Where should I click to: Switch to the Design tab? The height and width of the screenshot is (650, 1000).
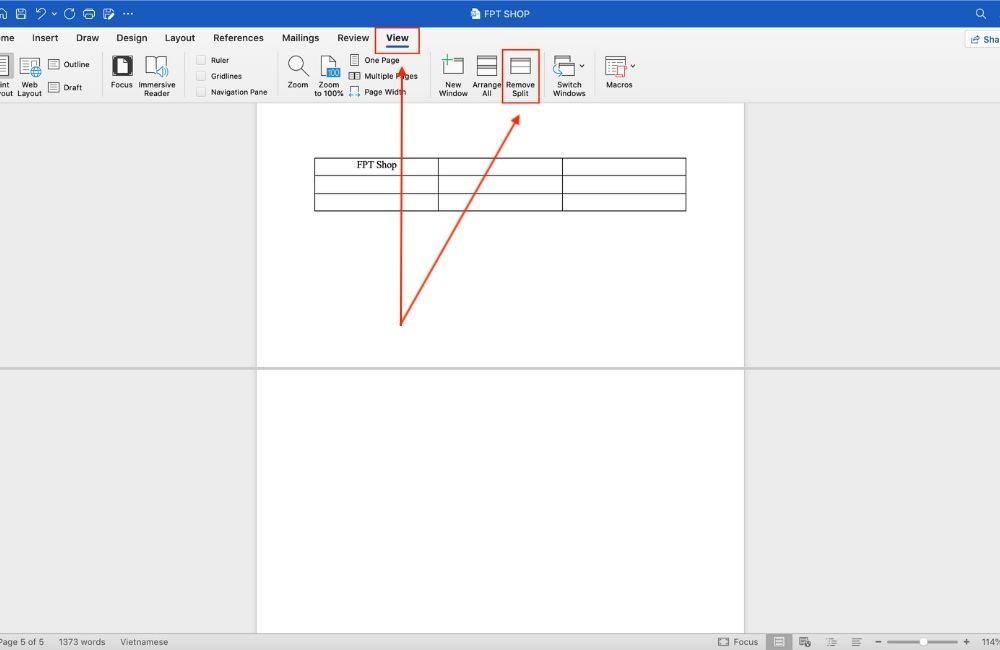[x=132, y=38]
